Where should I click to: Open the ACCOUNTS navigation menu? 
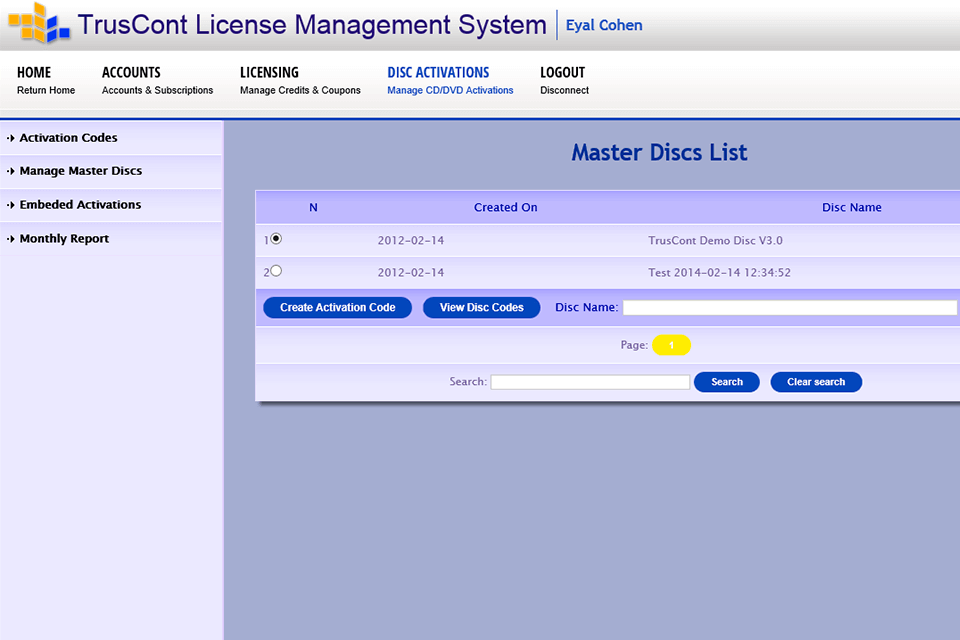point(131,72)
